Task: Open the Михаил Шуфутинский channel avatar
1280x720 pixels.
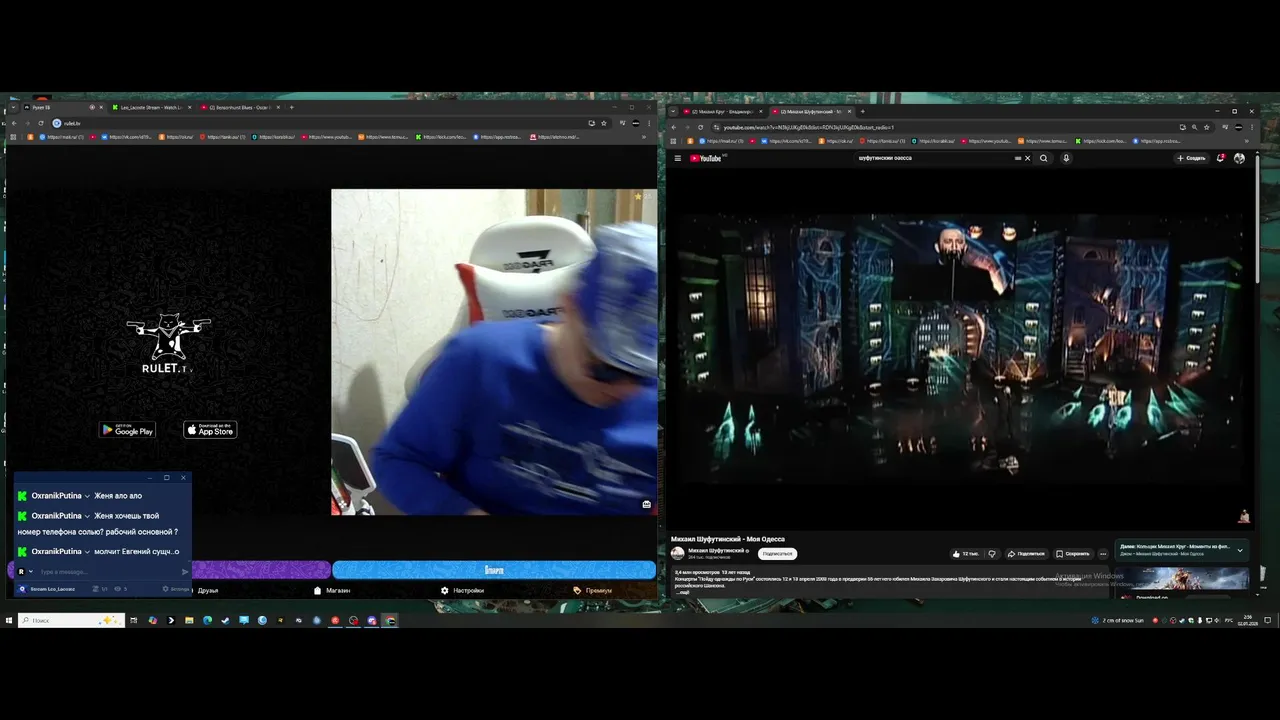Action: 678,553
